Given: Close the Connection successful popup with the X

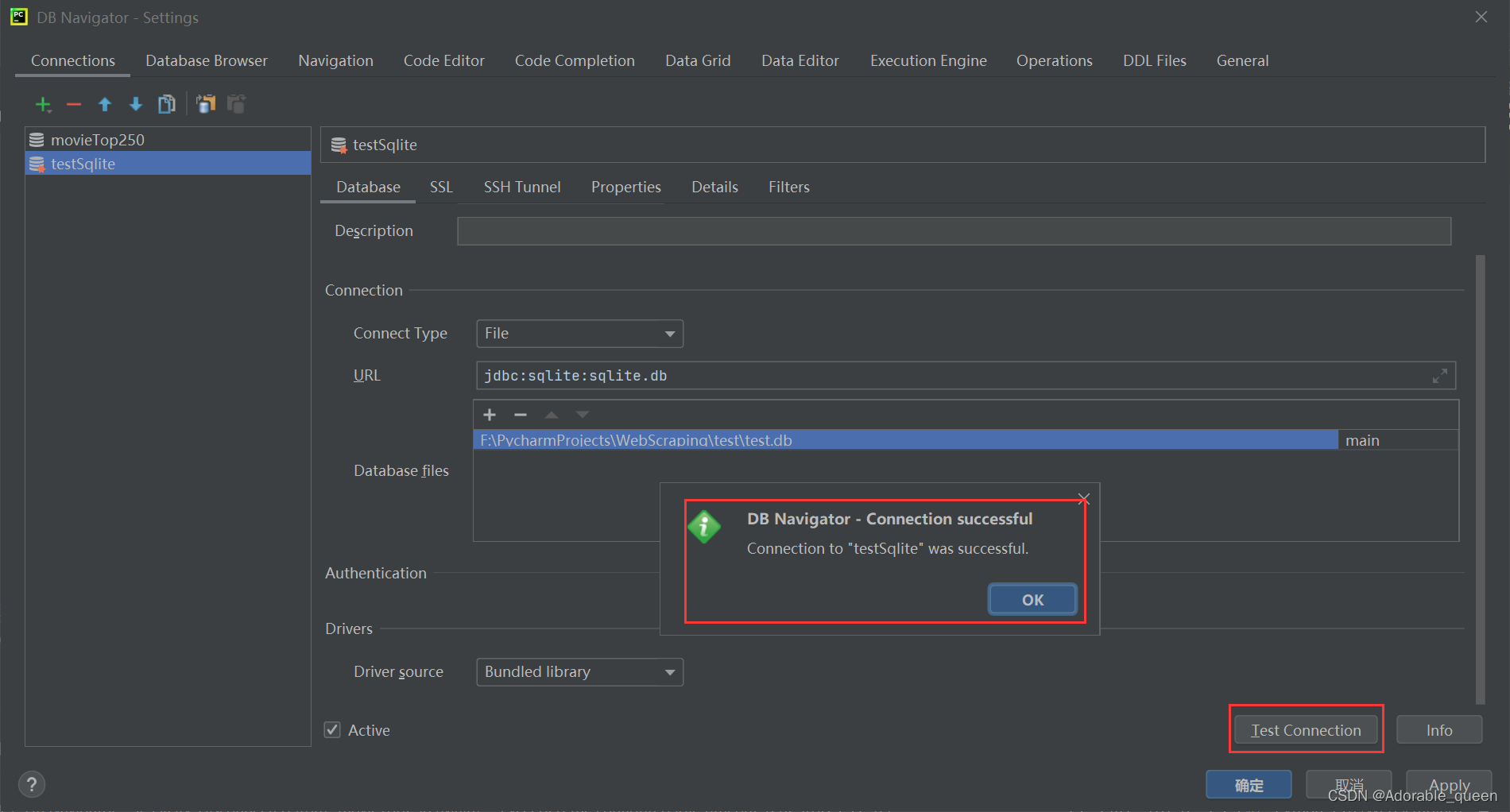Looking at the screenshot, I should 1084,499.
